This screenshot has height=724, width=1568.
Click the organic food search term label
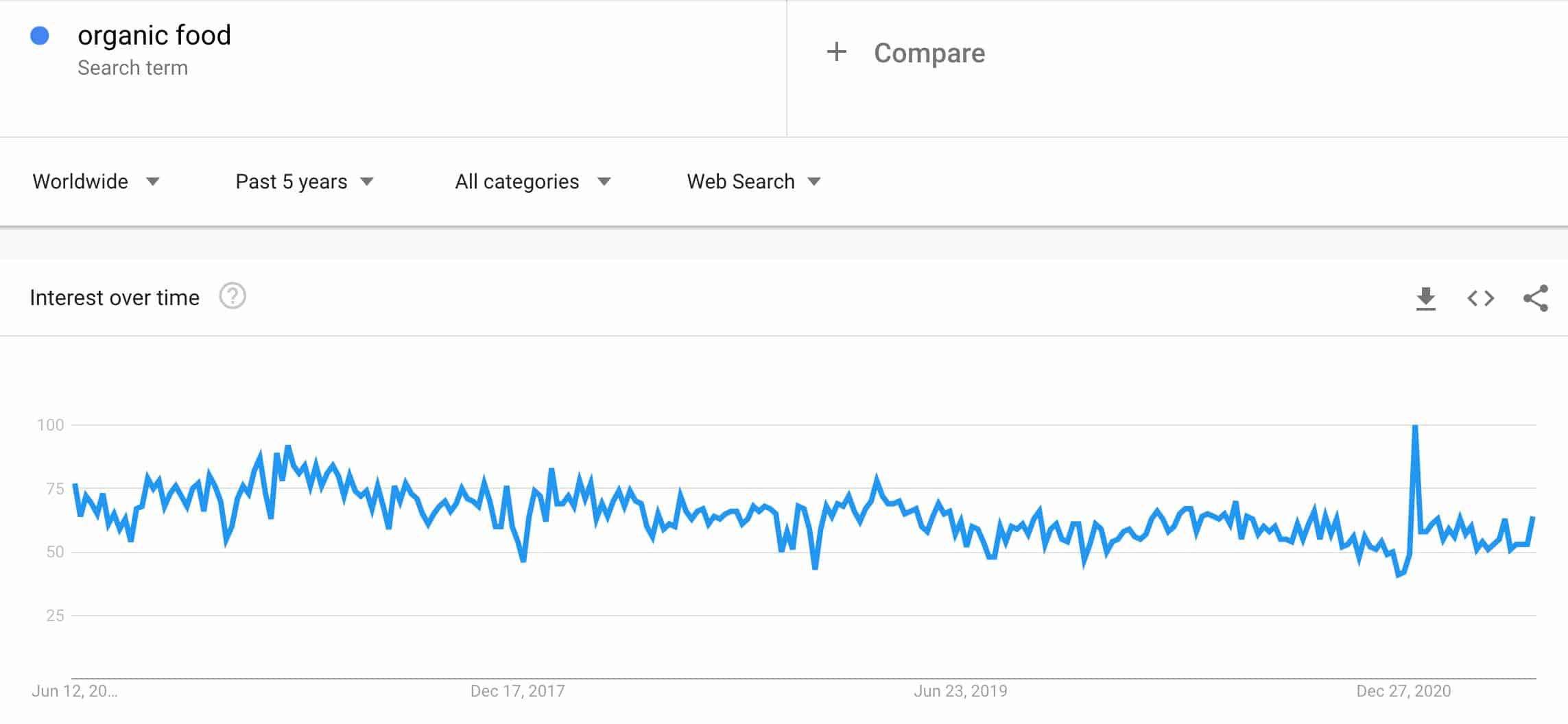point(154,34)
